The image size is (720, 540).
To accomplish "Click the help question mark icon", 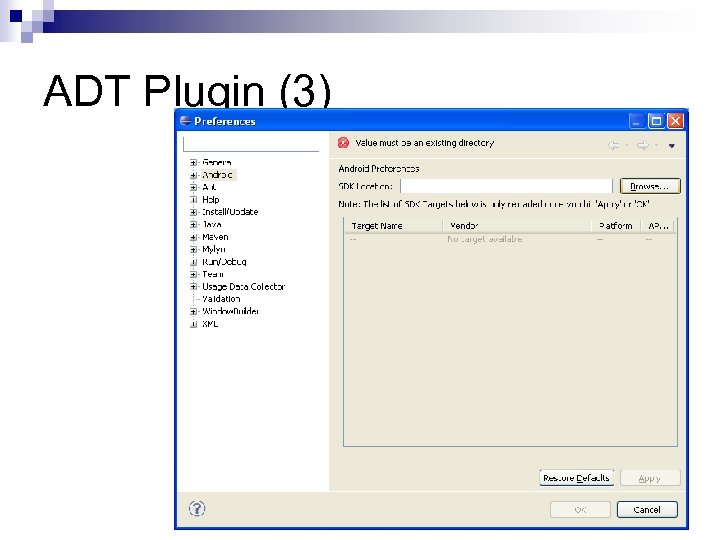I will click(x=197, y=508).
